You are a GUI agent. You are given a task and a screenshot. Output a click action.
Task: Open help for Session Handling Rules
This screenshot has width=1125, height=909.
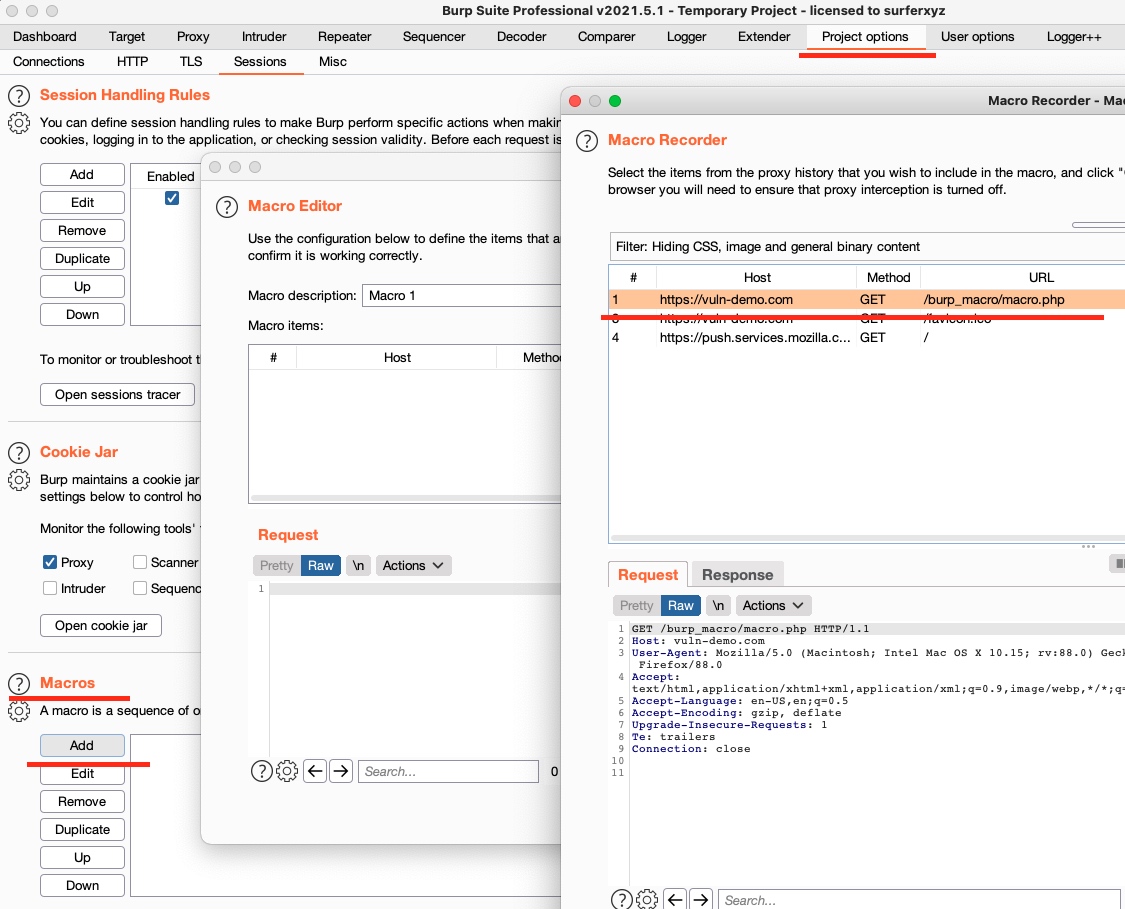point(19,95)
